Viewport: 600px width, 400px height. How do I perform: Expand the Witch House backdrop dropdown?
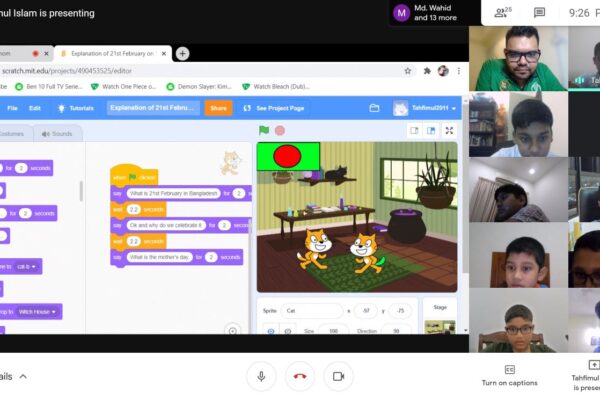(x=39, y=311)
